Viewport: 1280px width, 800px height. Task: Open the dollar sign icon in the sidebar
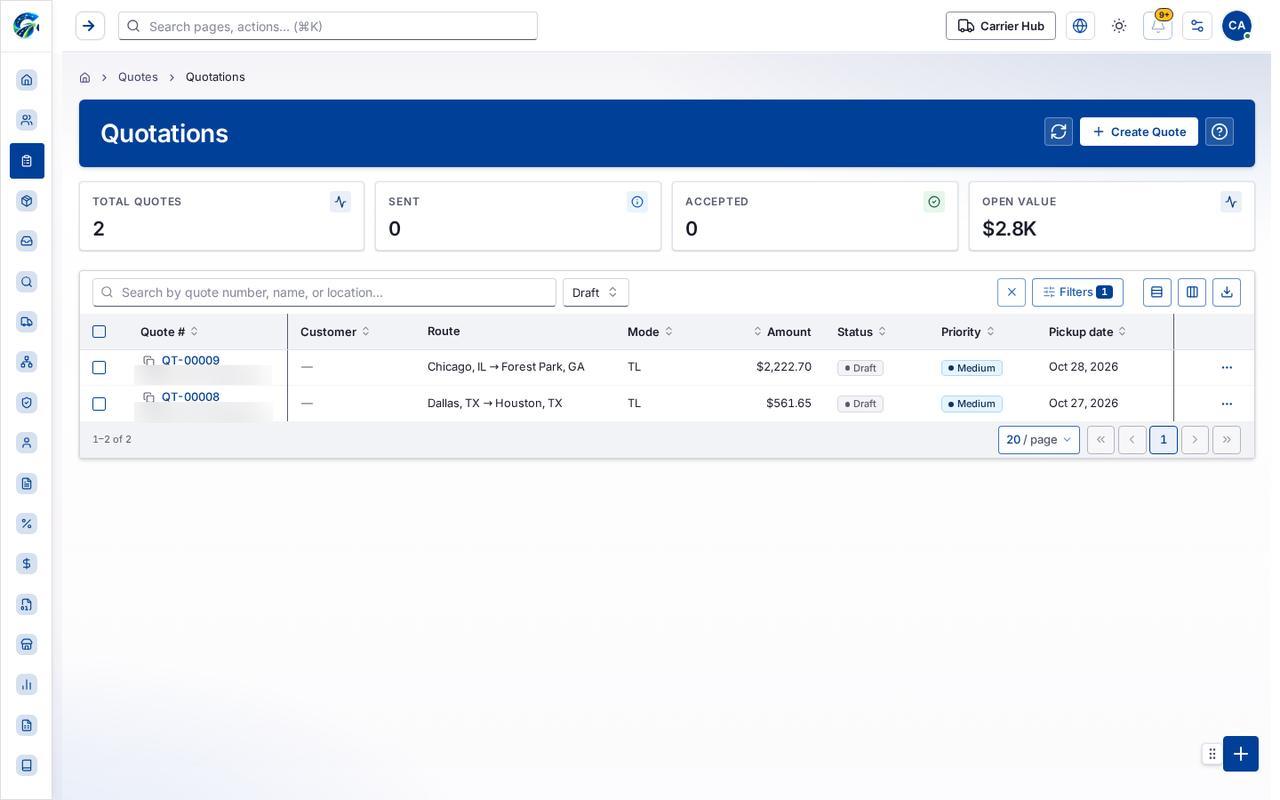[x=27, y=563]
